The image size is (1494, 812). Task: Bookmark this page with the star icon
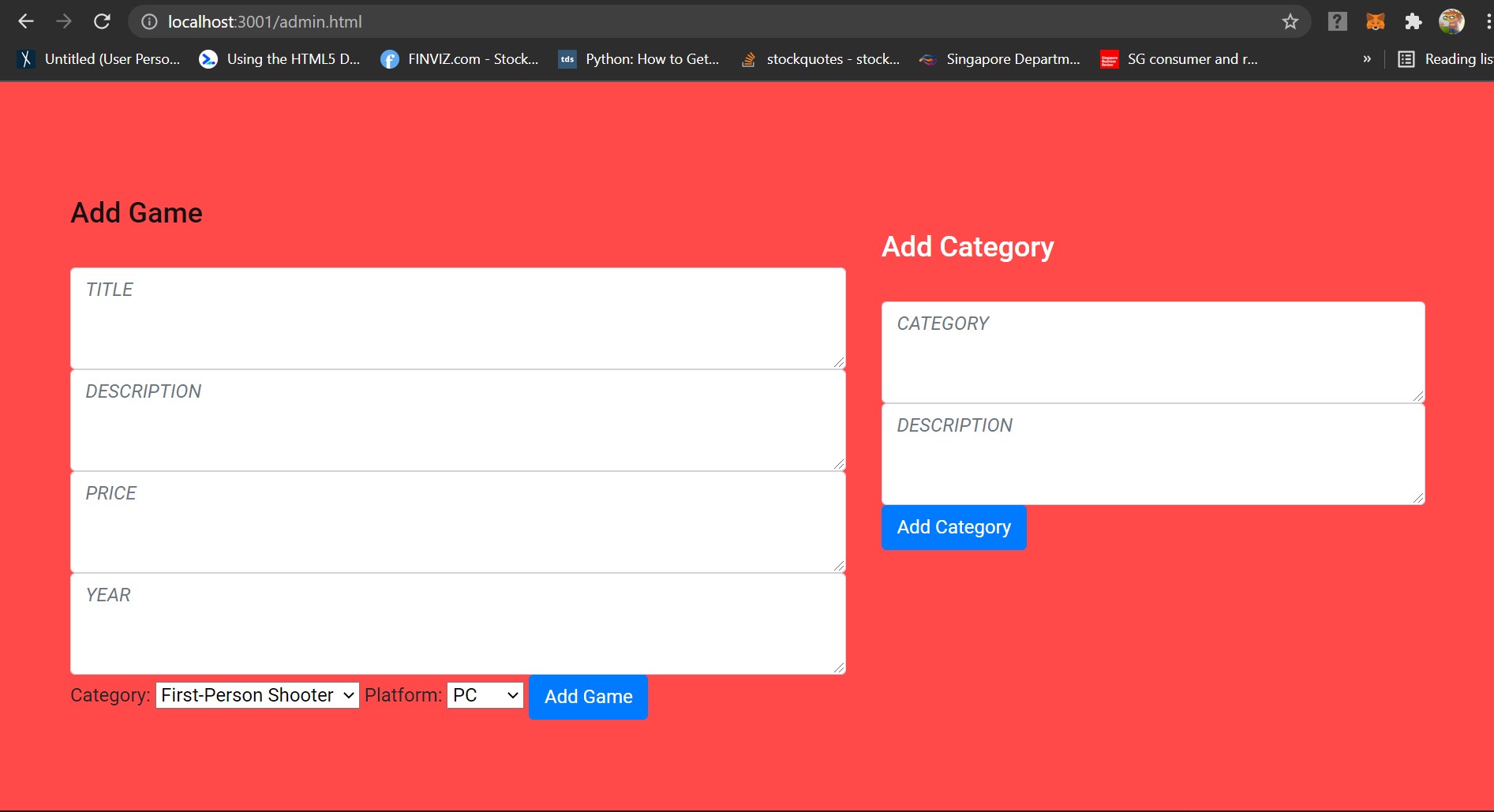tap(1290, 21)
